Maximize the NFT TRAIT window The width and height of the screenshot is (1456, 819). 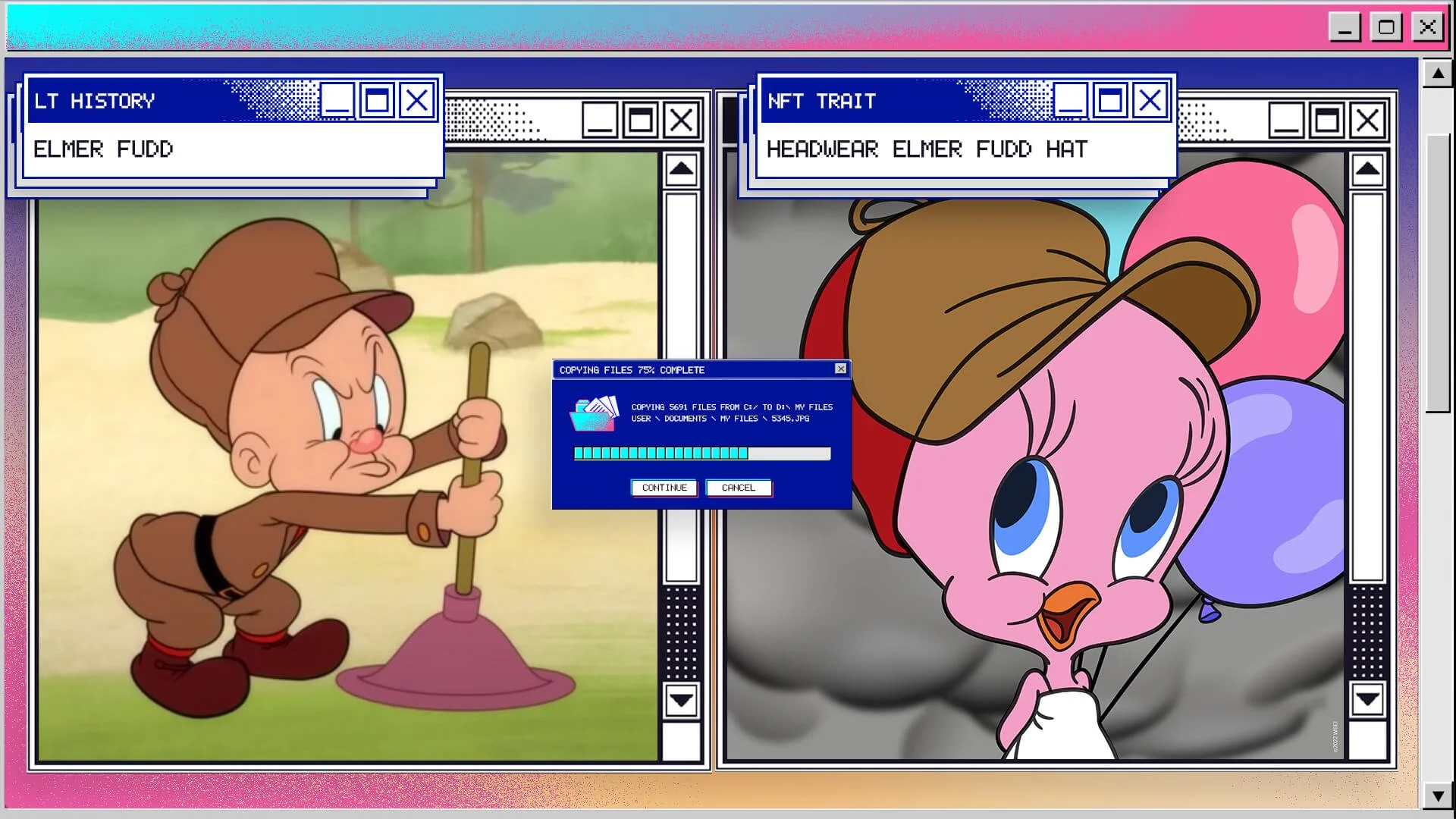pos(1110,99)
